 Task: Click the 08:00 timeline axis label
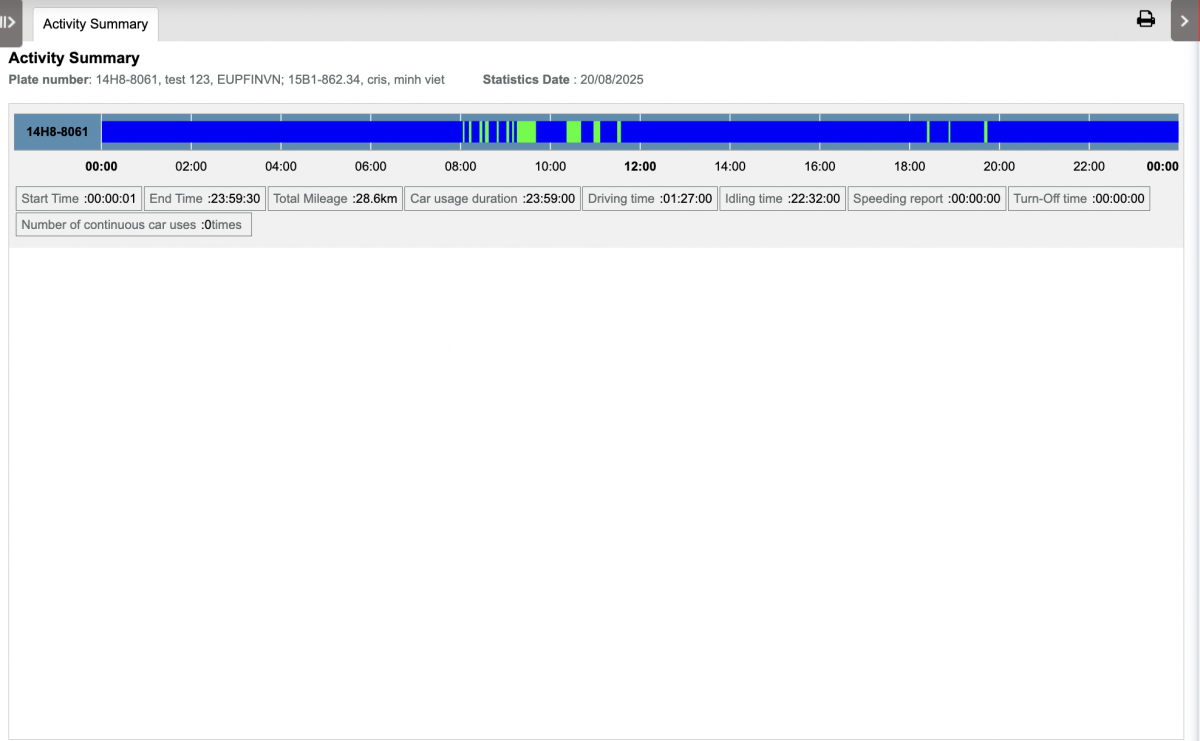pos(460,167)
